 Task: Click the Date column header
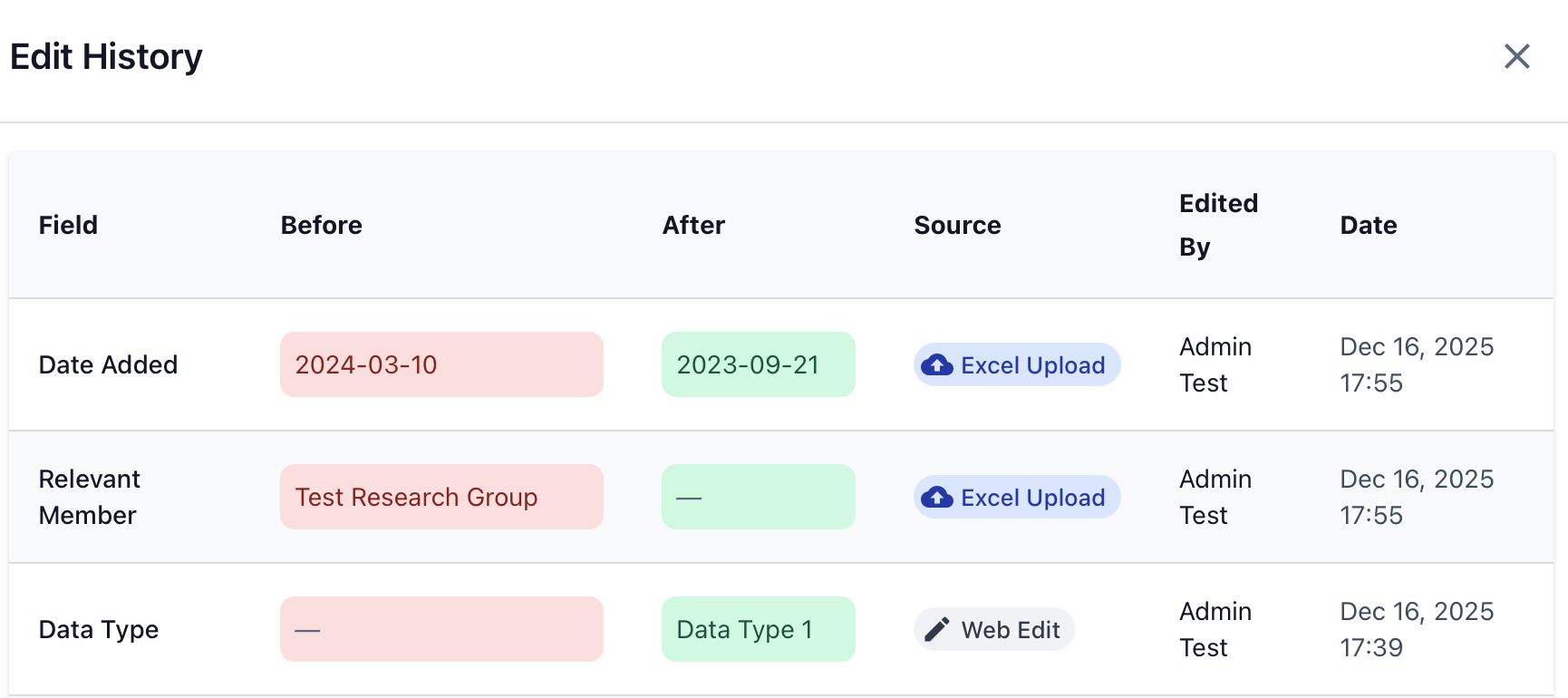pos(1368,225)
